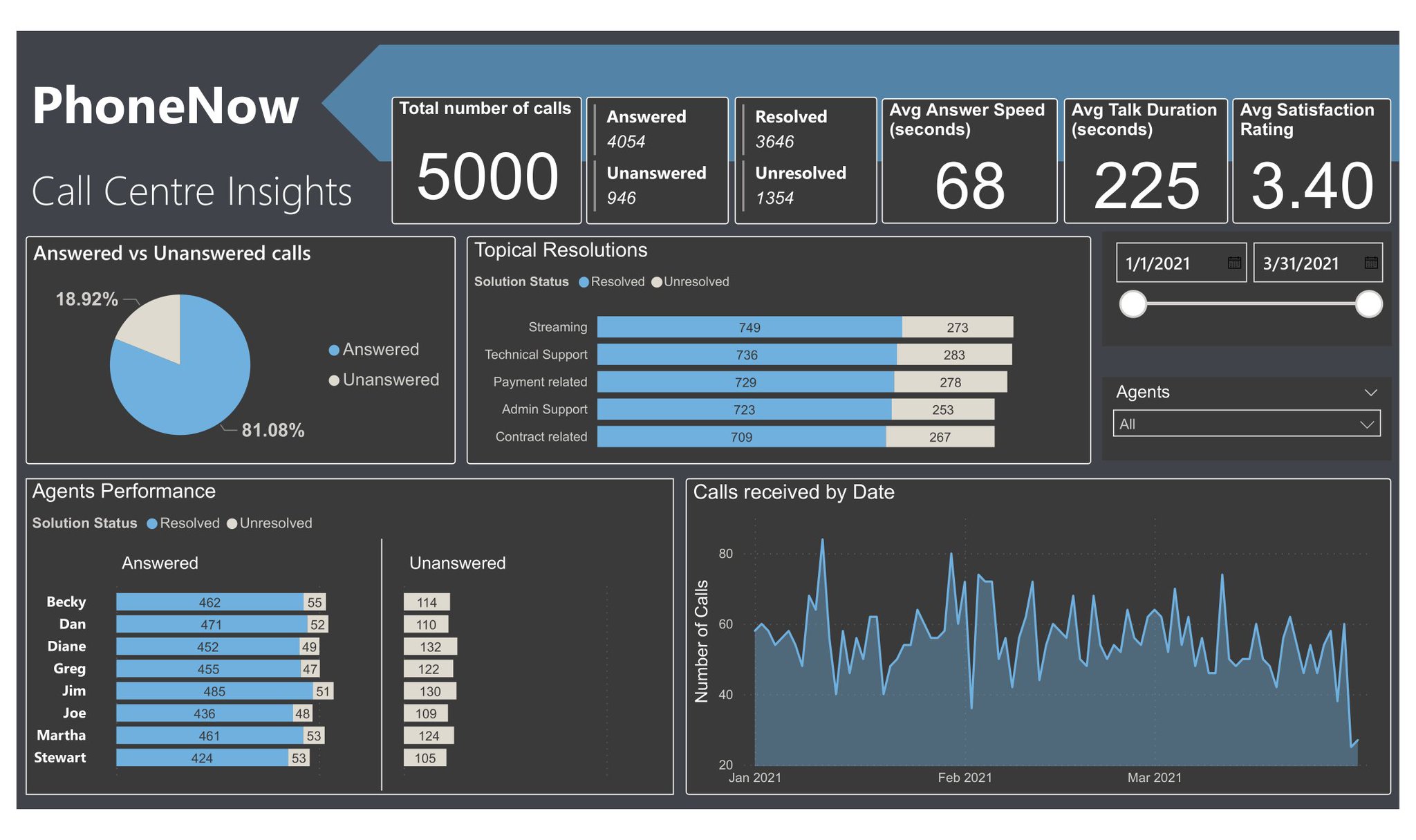
Task: Filter Topical Resolutions by Unresolved legend
Action: (690, 282)
